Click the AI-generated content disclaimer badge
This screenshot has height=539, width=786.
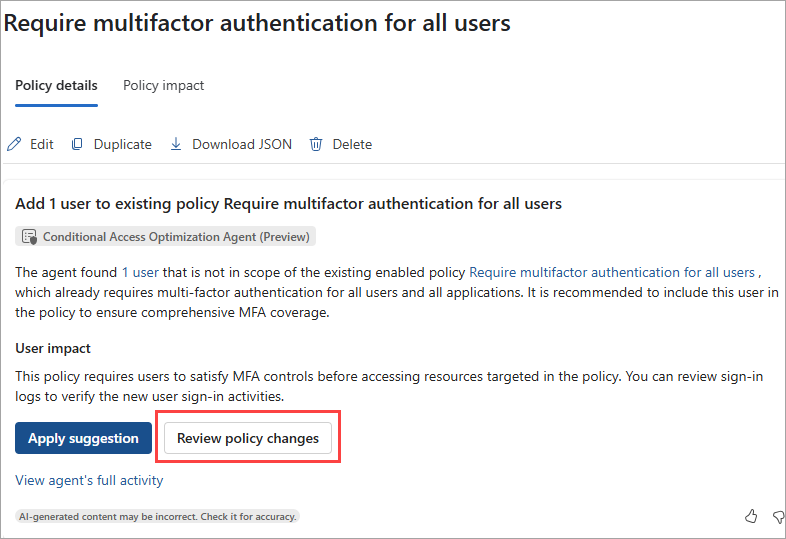point(157,516)
